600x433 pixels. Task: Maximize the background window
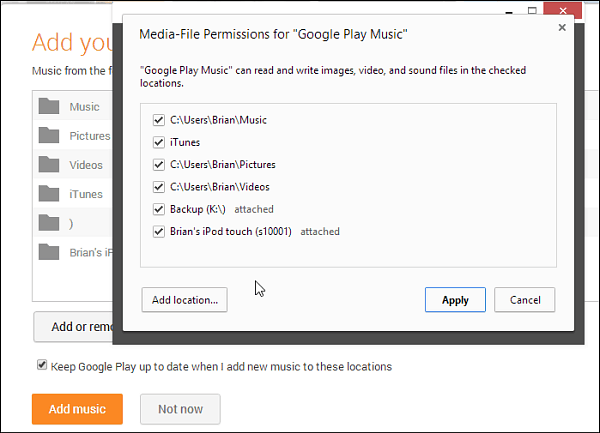pyautogui.click(x=532, y=10)
